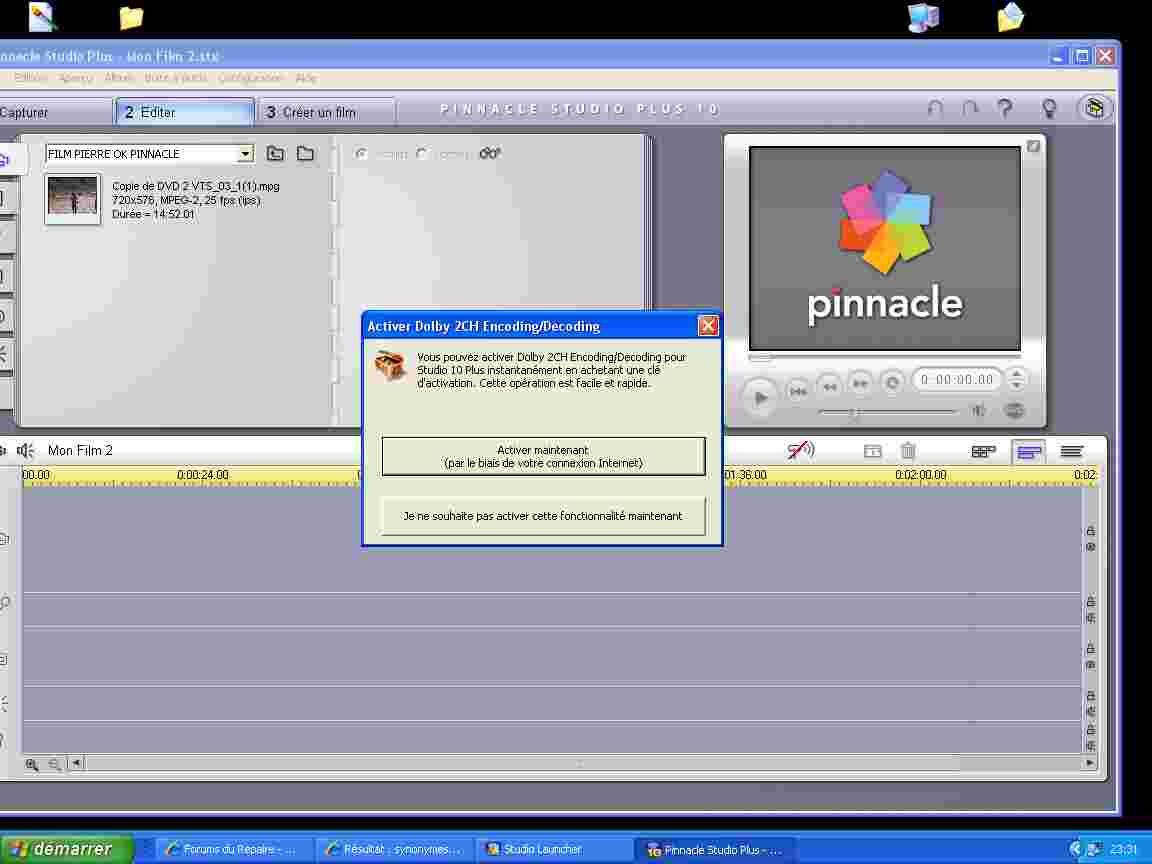Image resolution: width=1152 pixels, height=864 pixels.
Task: Click the split clip razor icon
Action: pos(872,451)
